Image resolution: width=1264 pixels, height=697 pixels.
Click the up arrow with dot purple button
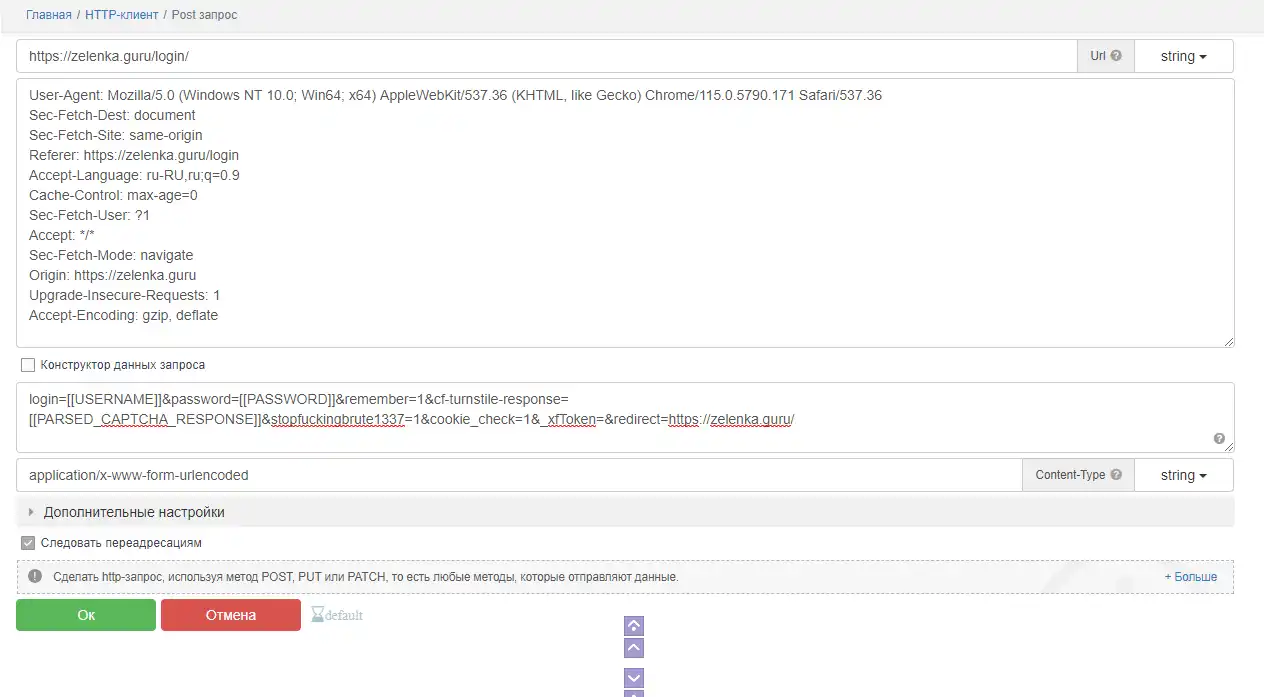point(634,626)
